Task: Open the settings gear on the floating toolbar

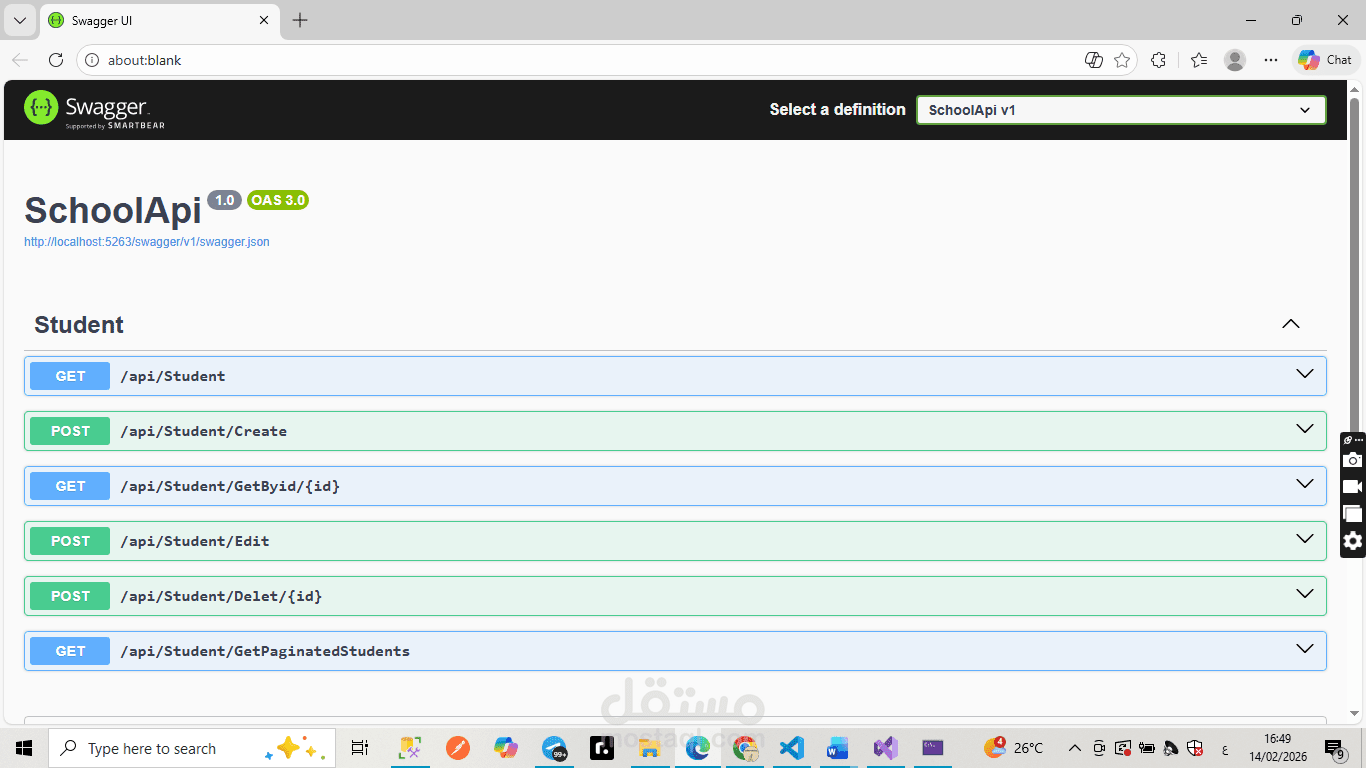Action: pyautogui.click(x=1352, y=541)
